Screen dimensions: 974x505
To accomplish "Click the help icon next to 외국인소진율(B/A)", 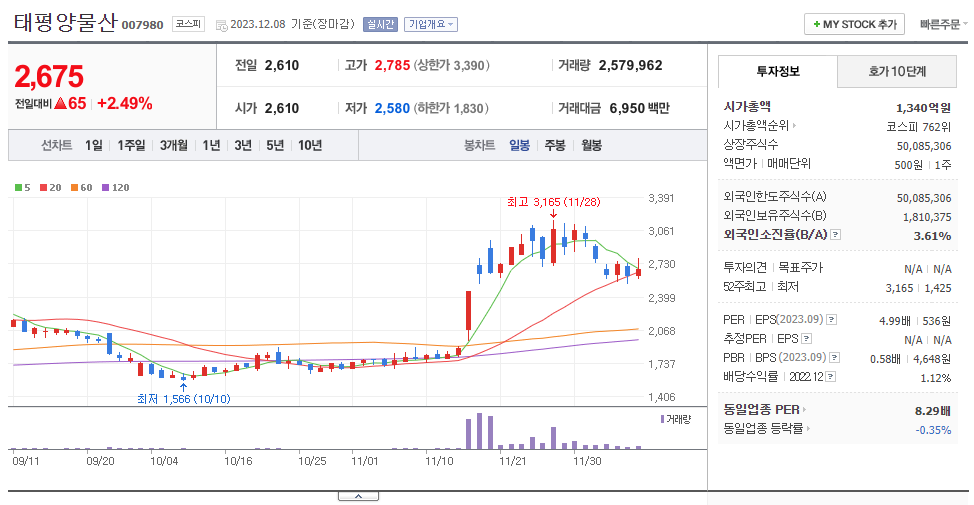I will pyautogui.click(x=835, y=235).
